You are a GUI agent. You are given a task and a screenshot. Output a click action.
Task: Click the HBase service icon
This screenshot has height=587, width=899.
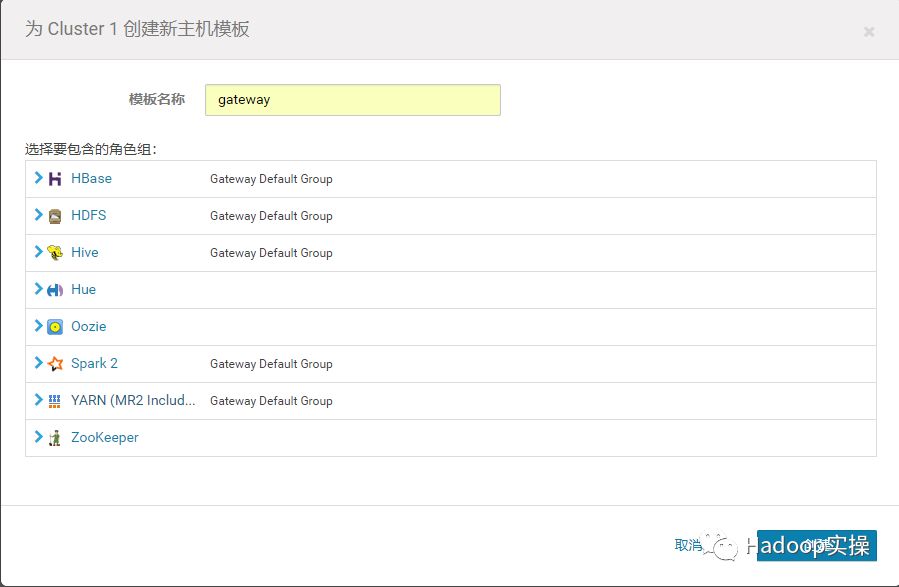[55, 179]
